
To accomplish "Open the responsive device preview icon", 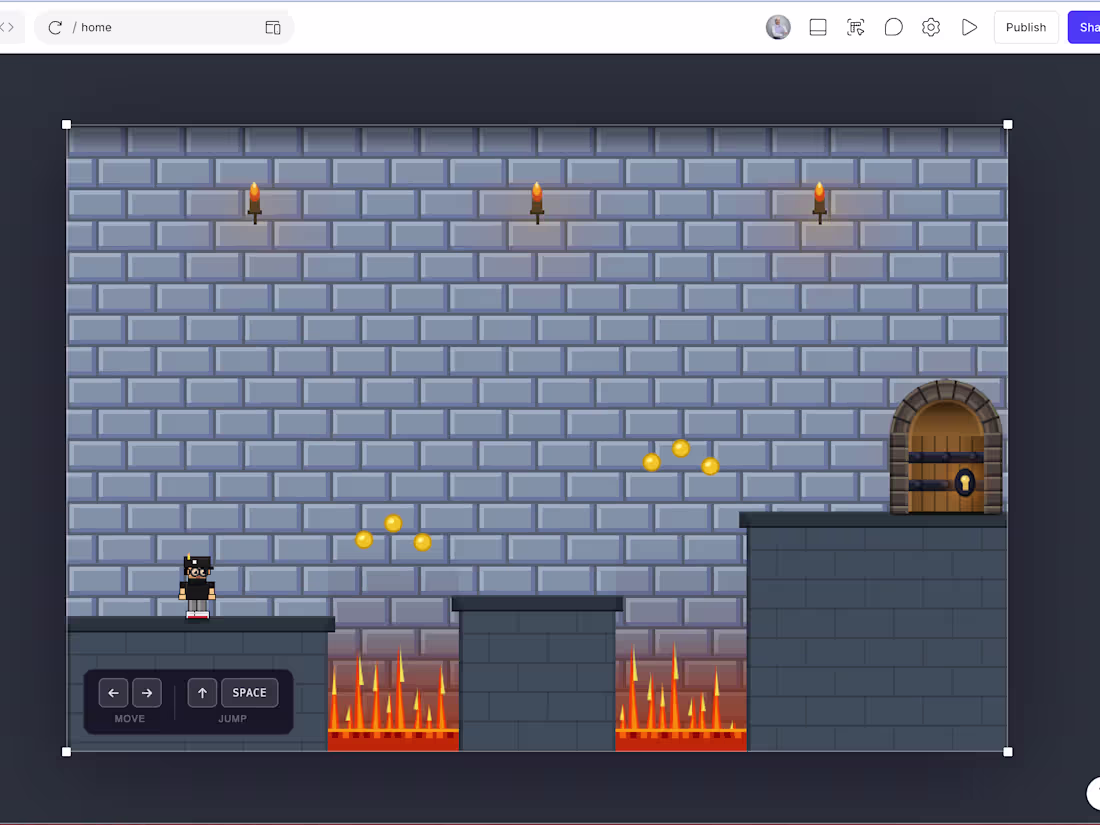I will tap(273, 27).
